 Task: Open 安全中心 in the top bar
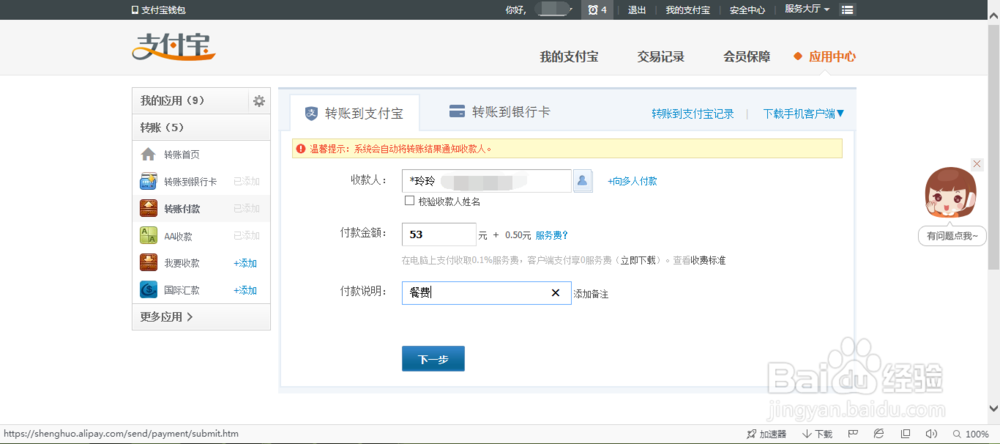coord(747,10)
